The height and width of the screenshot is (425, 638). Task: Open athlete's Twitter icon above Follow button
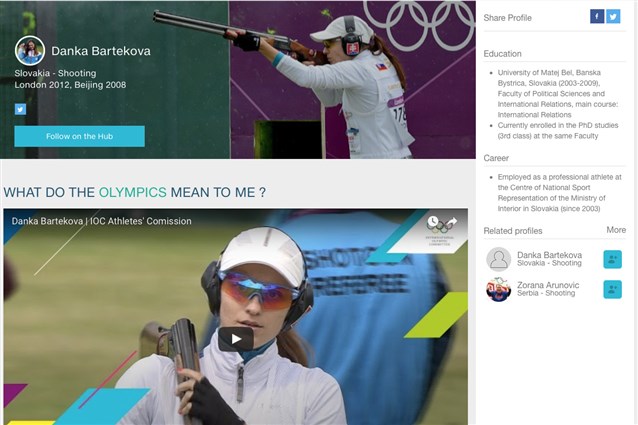click(x=20, y=109)
